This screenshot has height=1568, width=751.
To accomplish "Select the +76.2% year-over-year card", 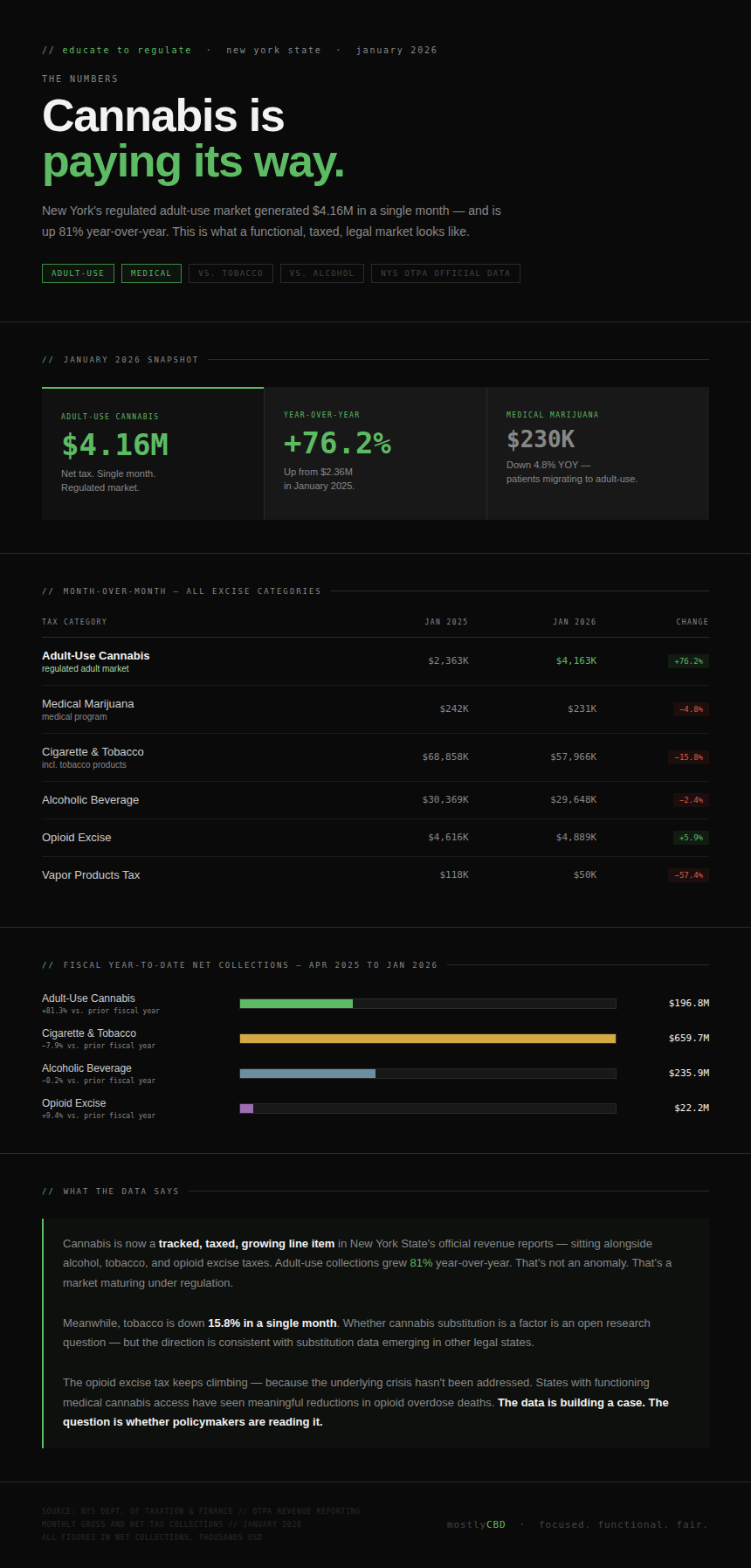I will point(375,453).
